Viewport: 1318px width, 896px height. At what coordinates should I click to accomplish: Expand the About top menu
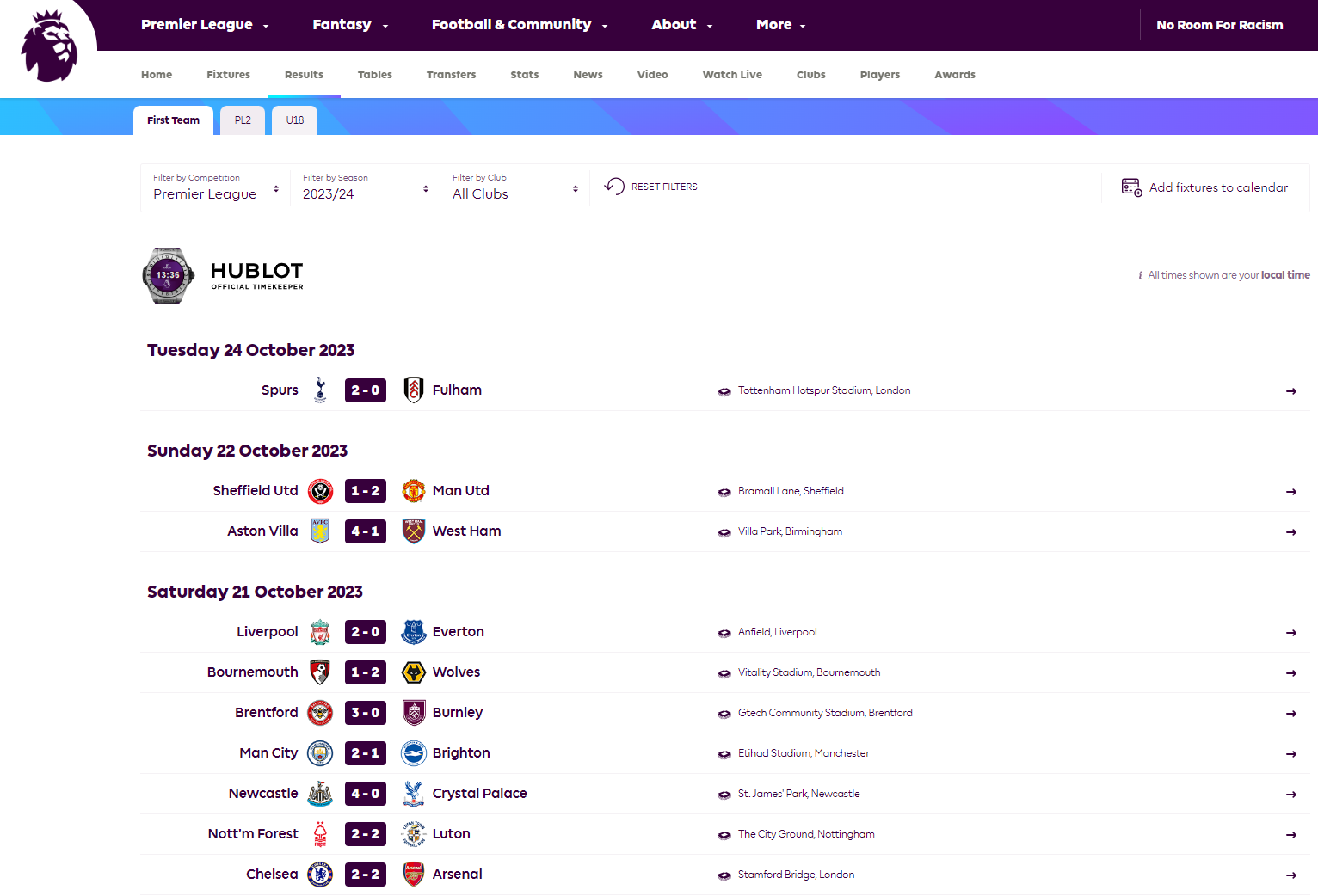pyautogui.click(x=682, y=25)
